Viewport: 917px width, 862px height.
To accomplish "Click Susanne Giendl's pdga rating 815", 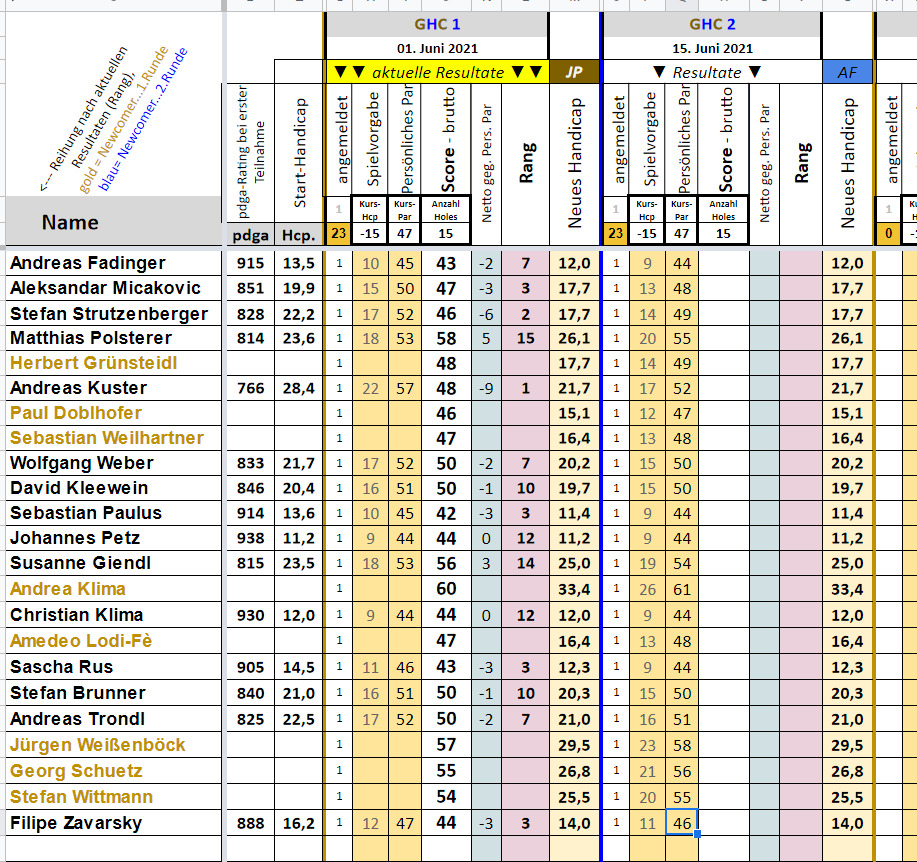I will tap(250, 563).
